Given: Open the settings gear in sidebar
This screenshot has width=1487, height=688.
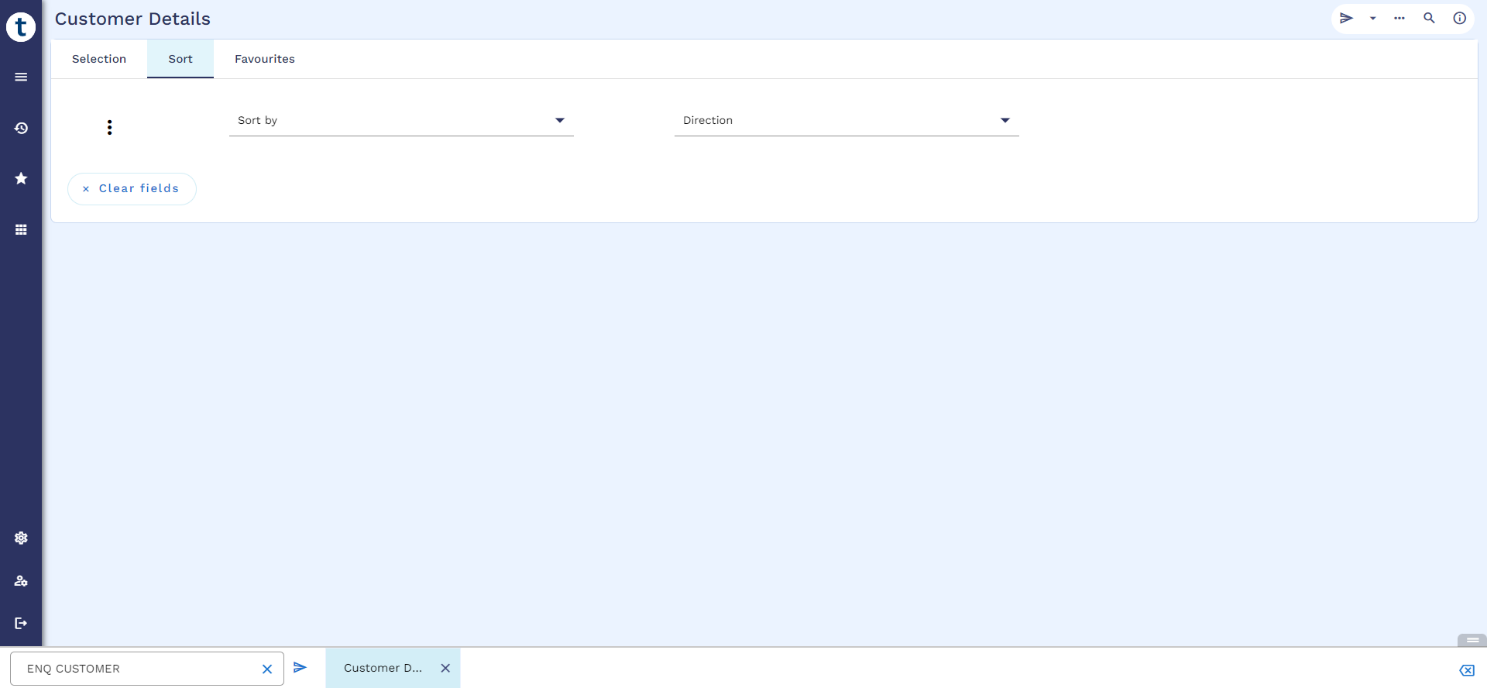Looking at the screenshot, I should pyautogui.click(x=21, y=538).
